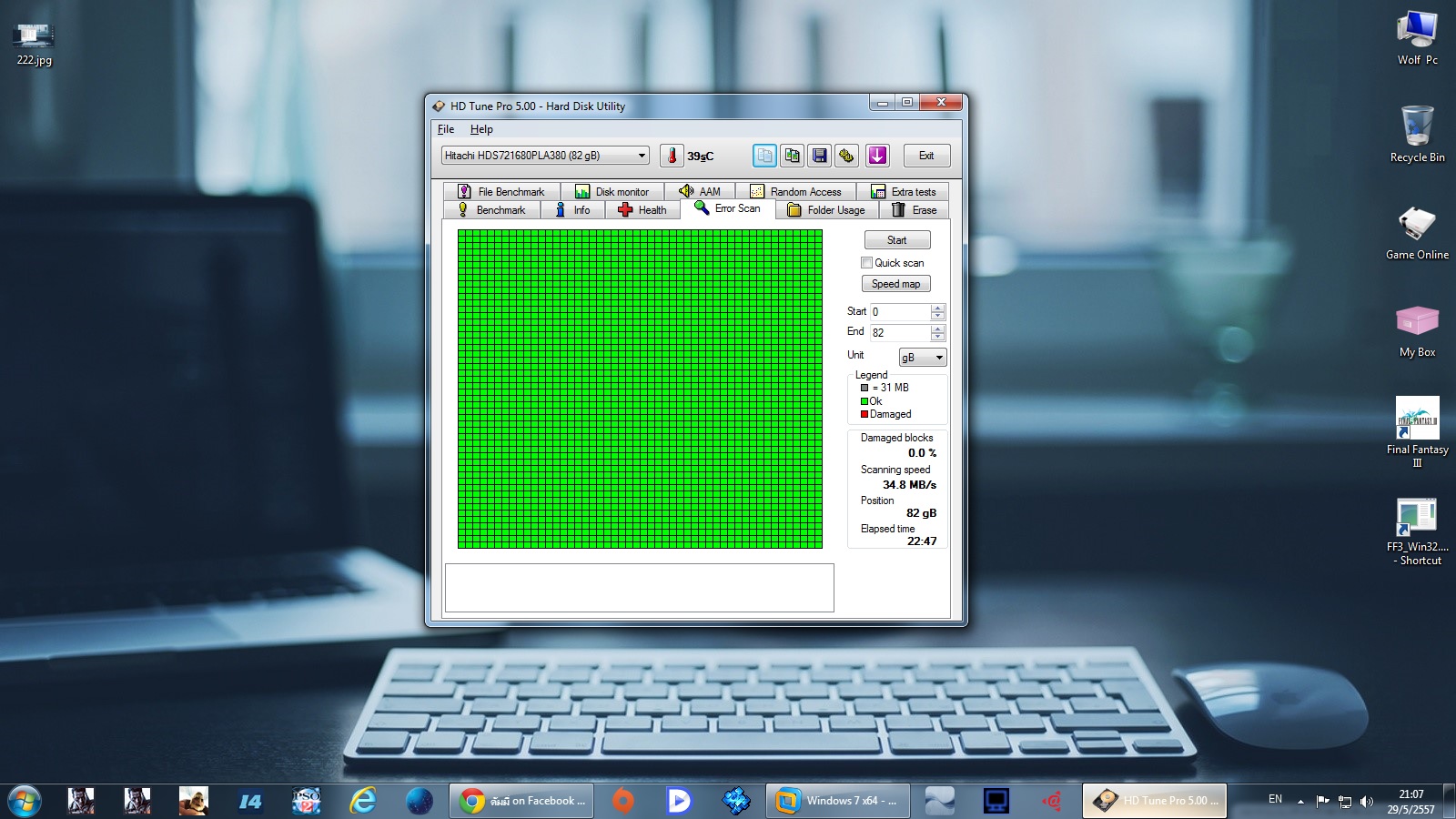Show hidden tray icons arrow
Screen dimensions: 1456x819
(x=1300, y=801)
